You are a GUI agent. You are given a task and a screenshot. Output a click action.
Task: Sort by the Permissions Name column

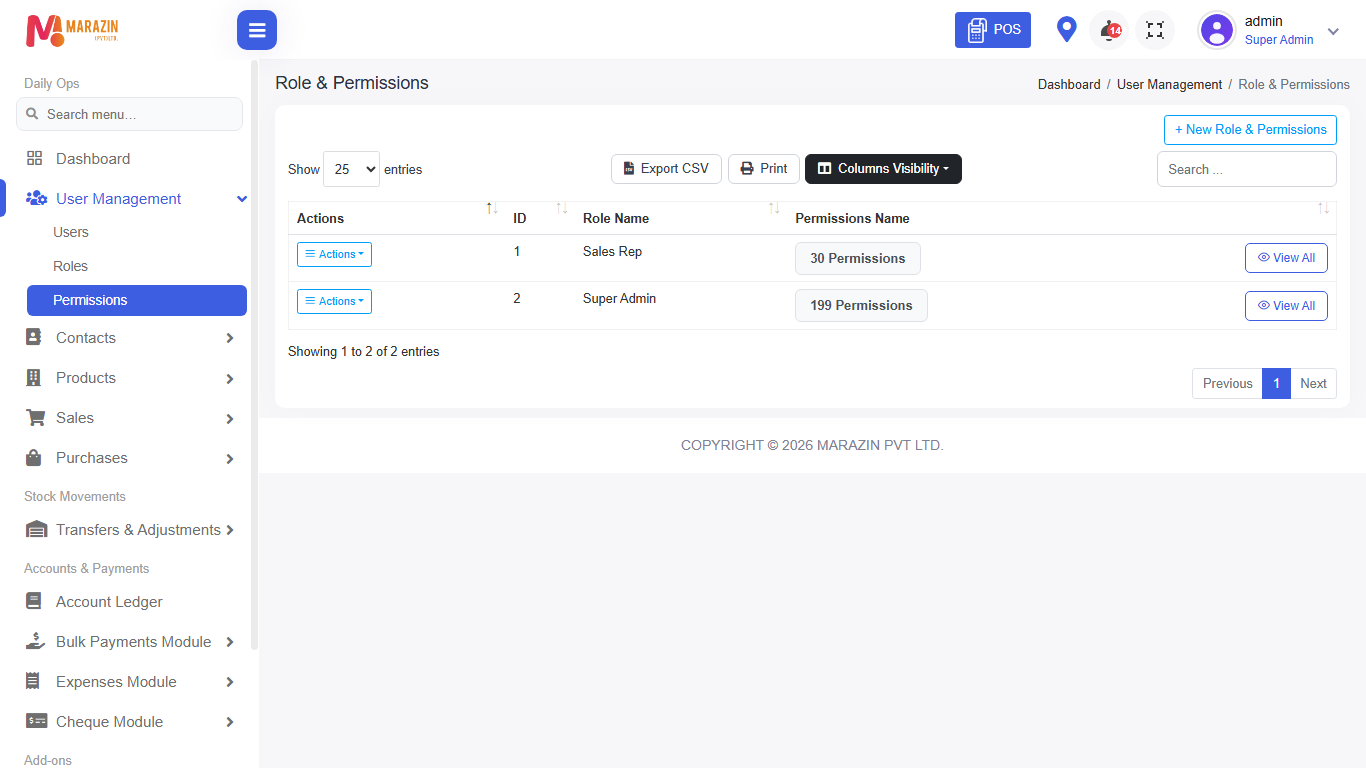pos(1061,218)
